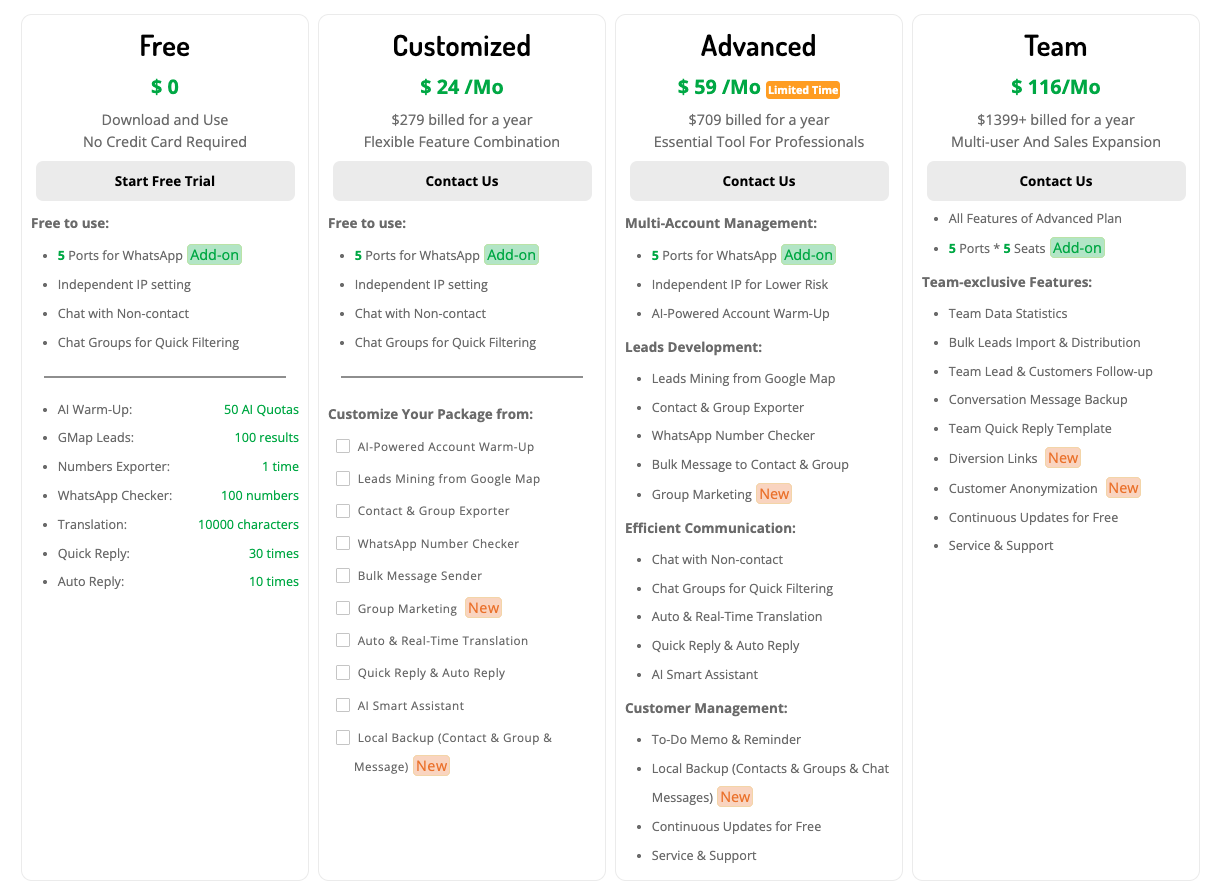Image resolution: width=1217 pixels, height=892 pixels.
Task: Check the Local Backup checkbox in Customized
Action: tap(343, 737)
